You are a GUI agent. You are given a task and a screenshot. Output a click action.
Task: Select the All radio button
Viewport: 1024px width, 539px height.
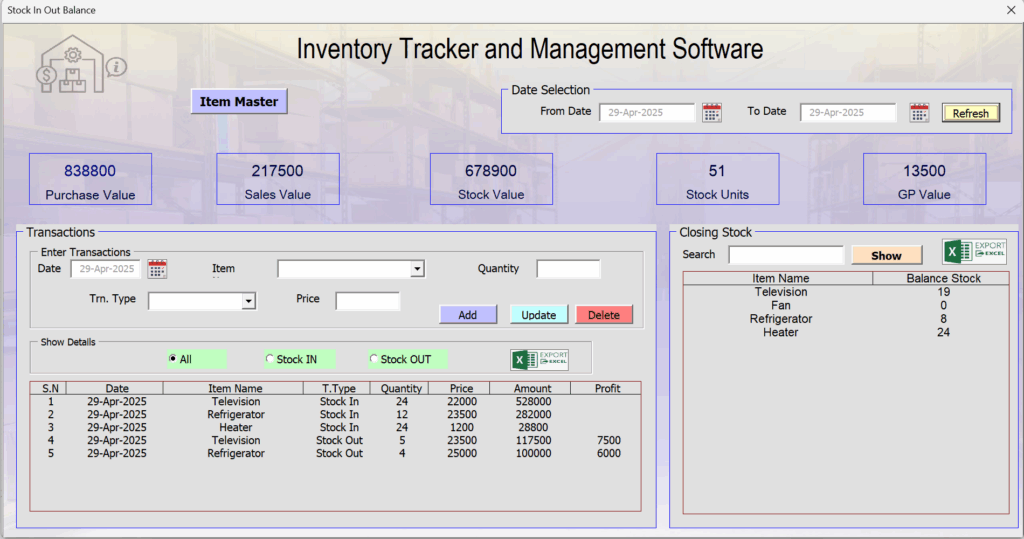174,359
